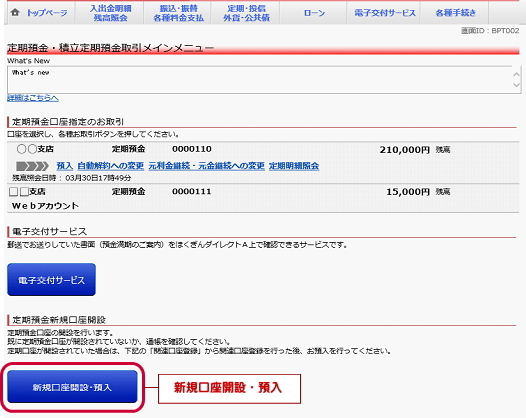
Task: Click the 新規口座開設・預入 blue button
Action: click(72, 386)
